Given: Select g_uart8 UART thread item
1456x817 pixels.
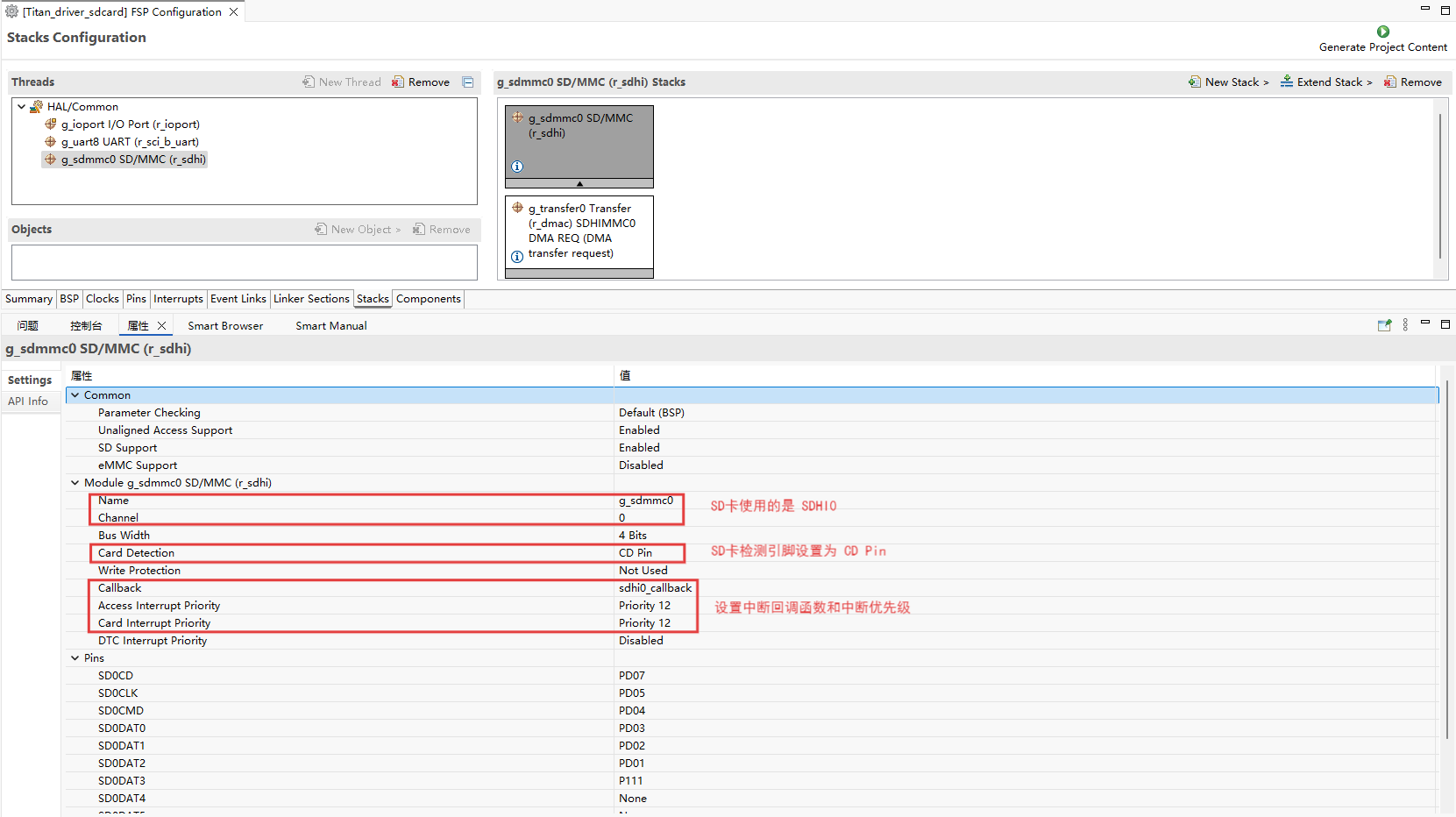Looking at the screenshot, I should (x=129, y=142).
